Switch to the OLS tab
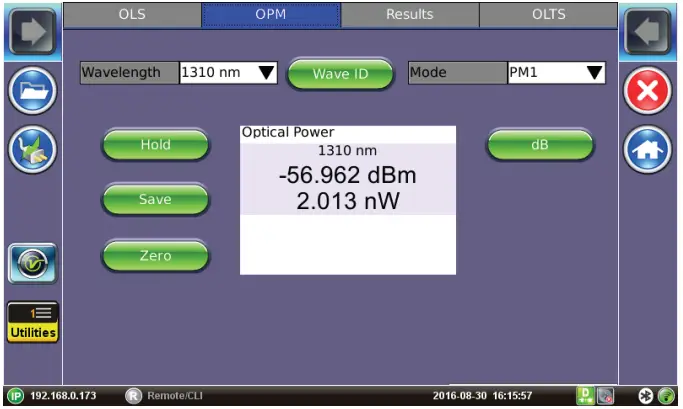This screenshot has height=409, width=683. coord(132,14)
